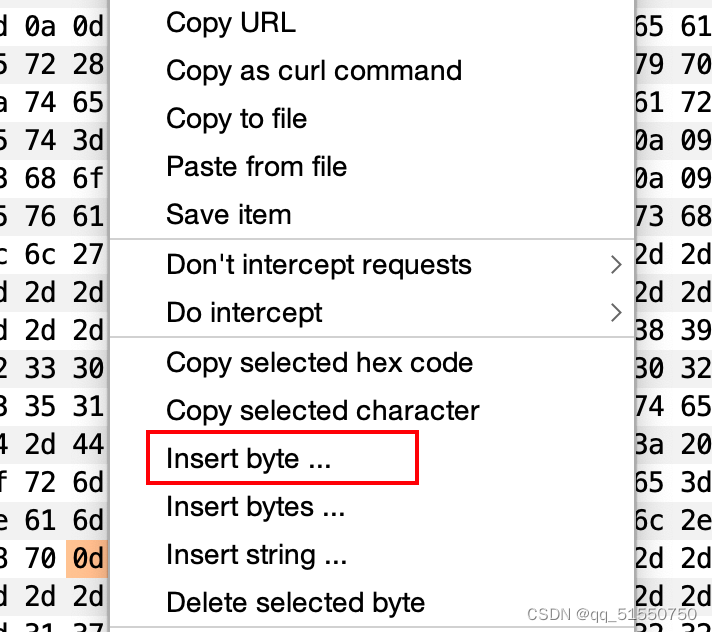Expand Don't intercept requests submenu arrow

click(616, 265)
